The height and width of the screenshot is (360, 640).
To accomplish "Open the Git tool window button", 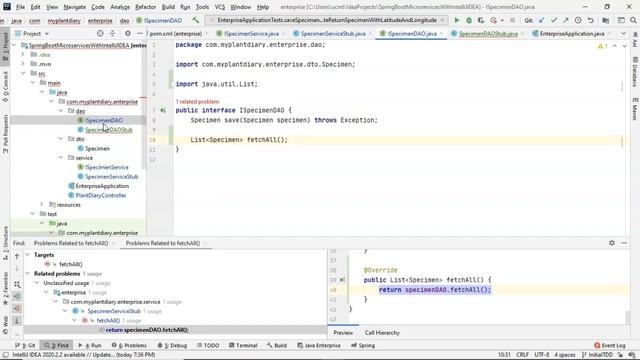I will click(x=25, y=345).
